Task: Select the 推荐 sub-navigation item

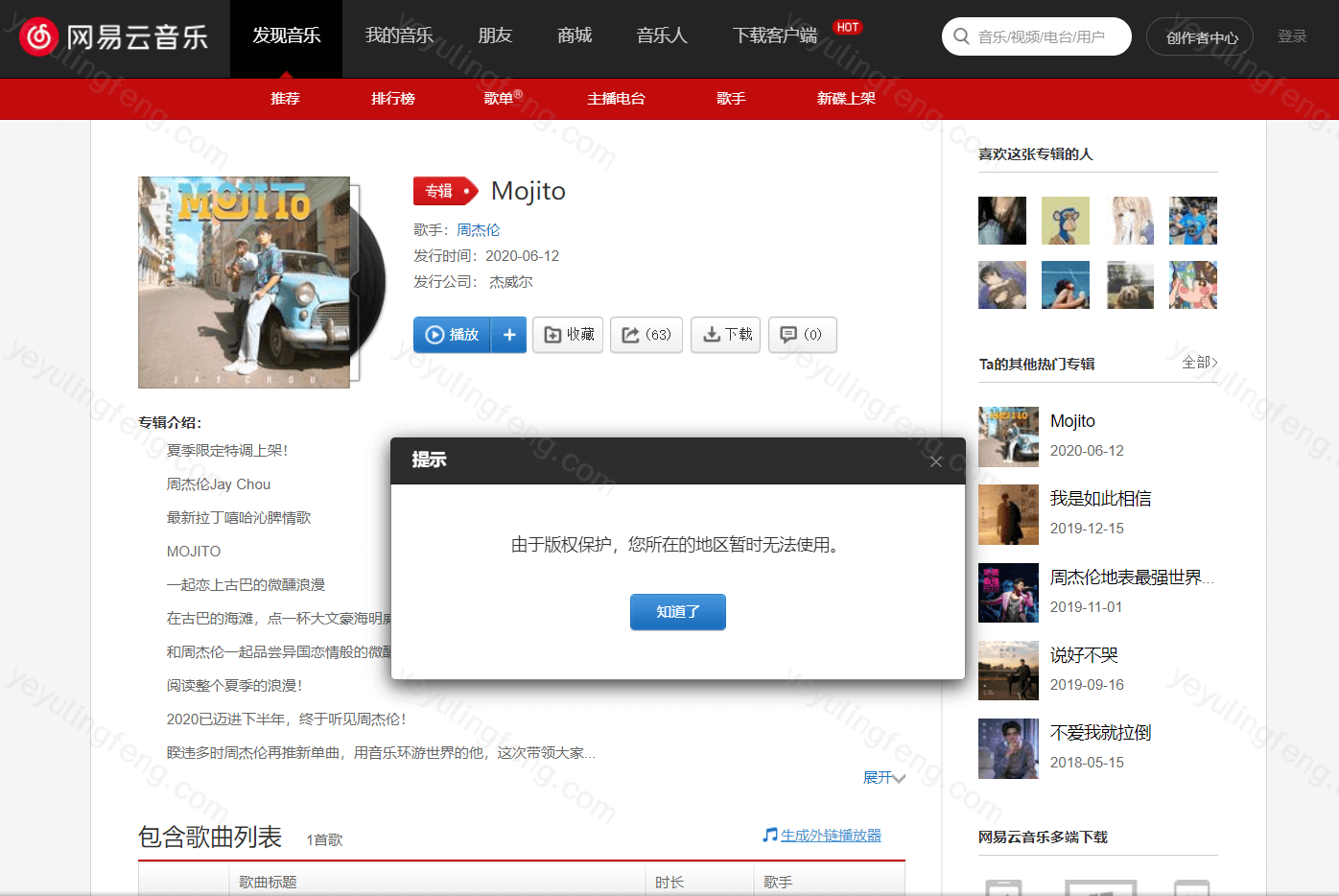Action: coord(285,99)
